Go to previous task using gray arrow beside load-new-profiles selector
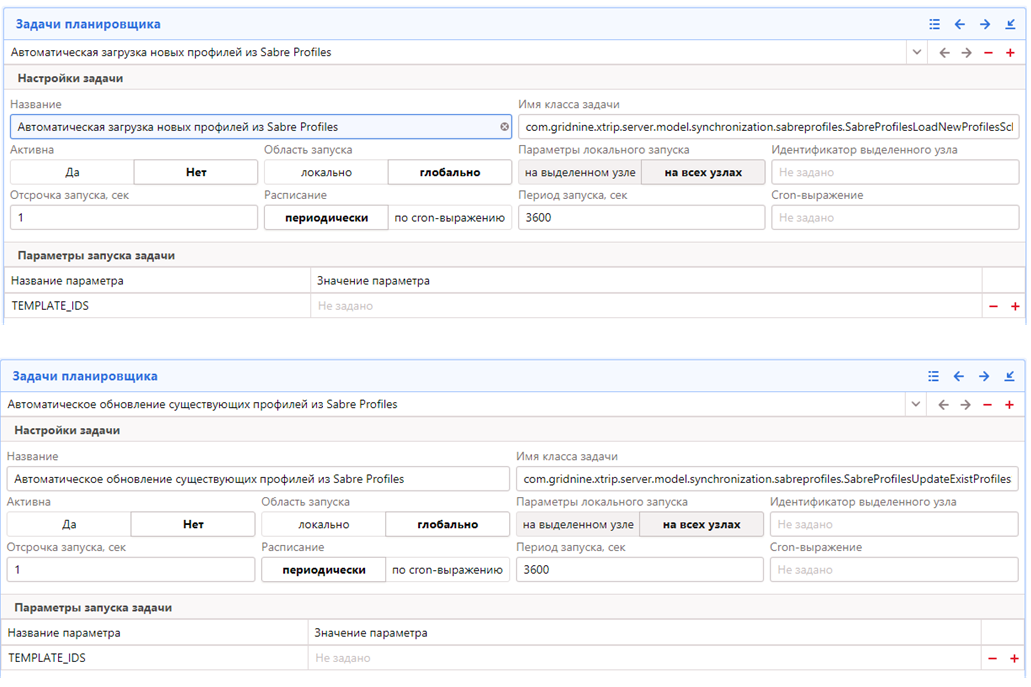This screenshot has width=1031, height=687. pyautogui.click(x=943, y=53)
